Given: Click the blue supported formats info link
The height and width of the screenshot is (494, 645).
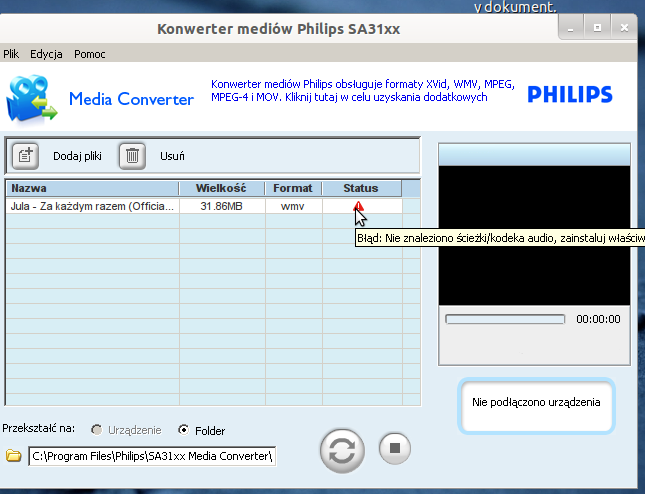Looking at the screenshot, I should (362, 90).
